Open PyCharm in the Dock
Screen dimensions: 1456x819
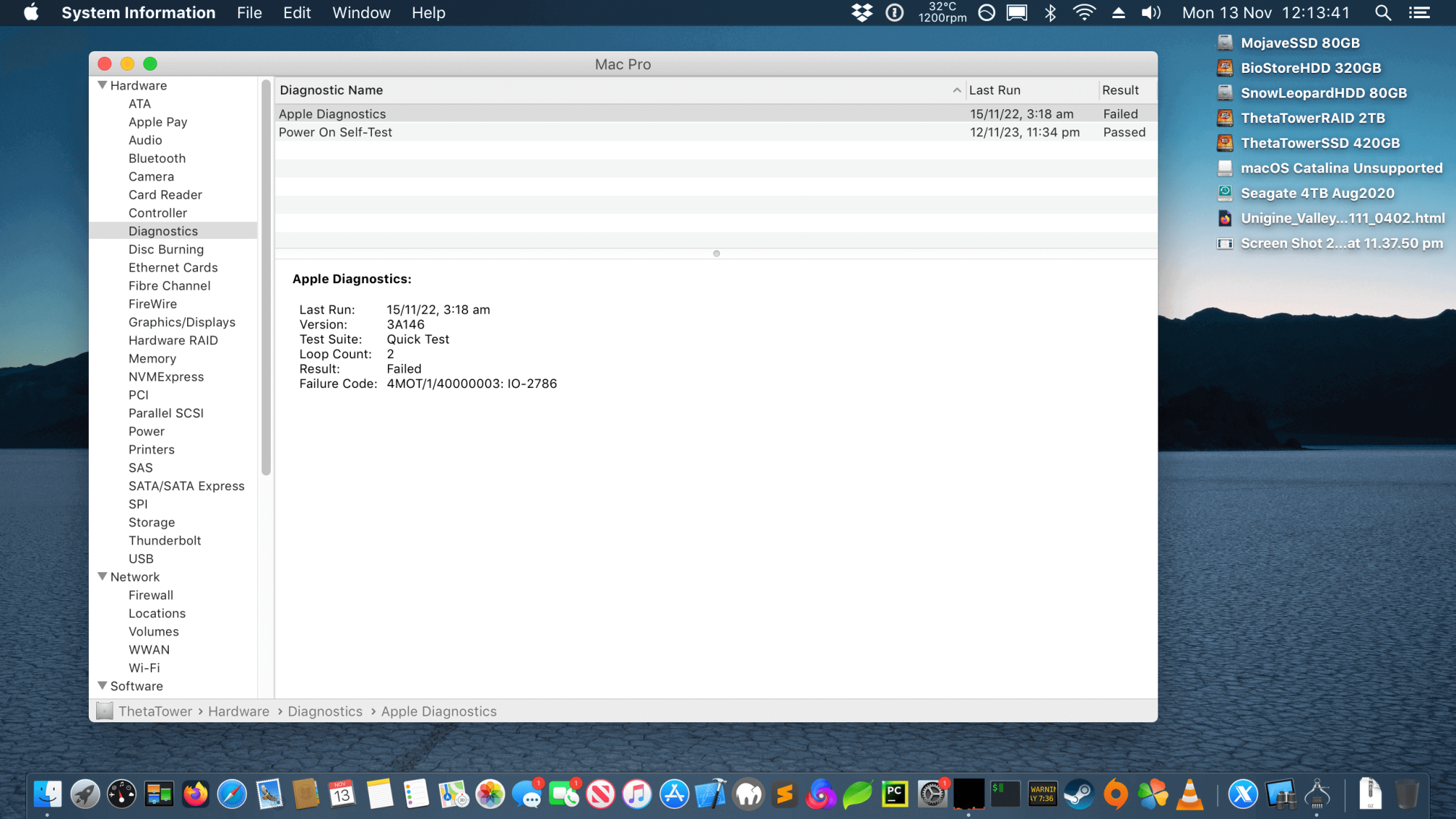tap(895, 794)
